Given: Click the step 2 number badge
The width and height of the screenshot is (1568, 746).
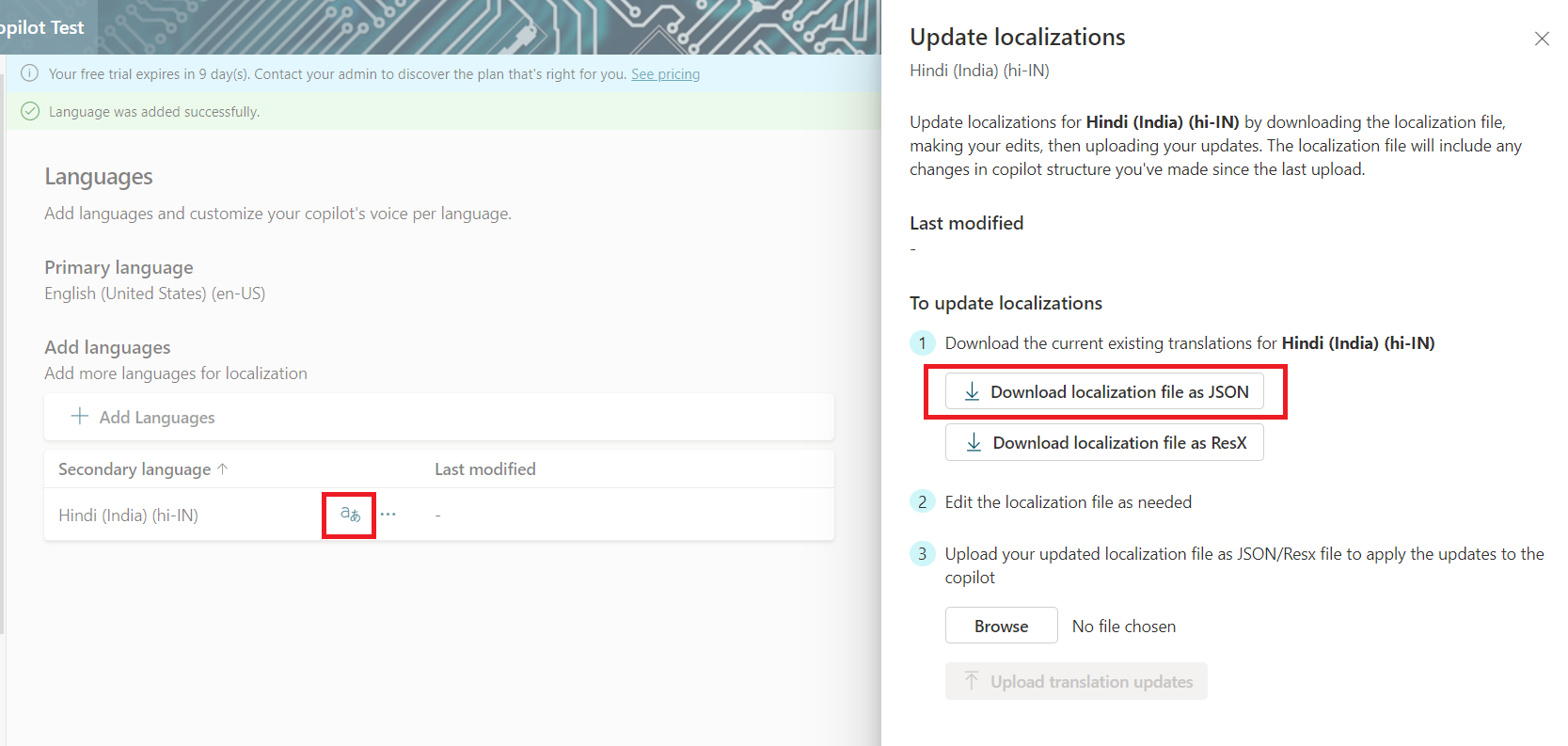Looking at the screenshot, I should tap(922, 502).
